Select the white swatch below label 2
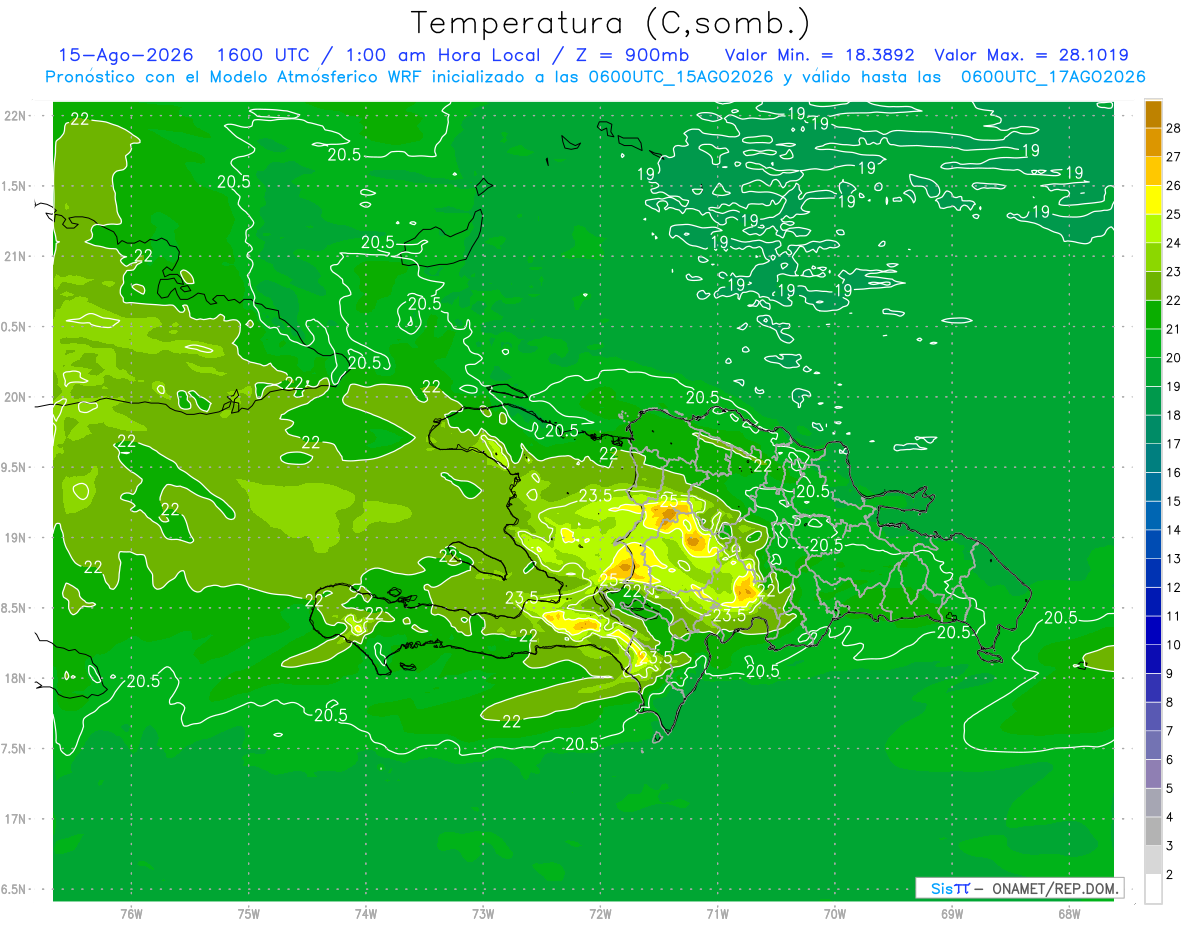This screenshot has width=1200, height=927. [x=1153, y=889]
